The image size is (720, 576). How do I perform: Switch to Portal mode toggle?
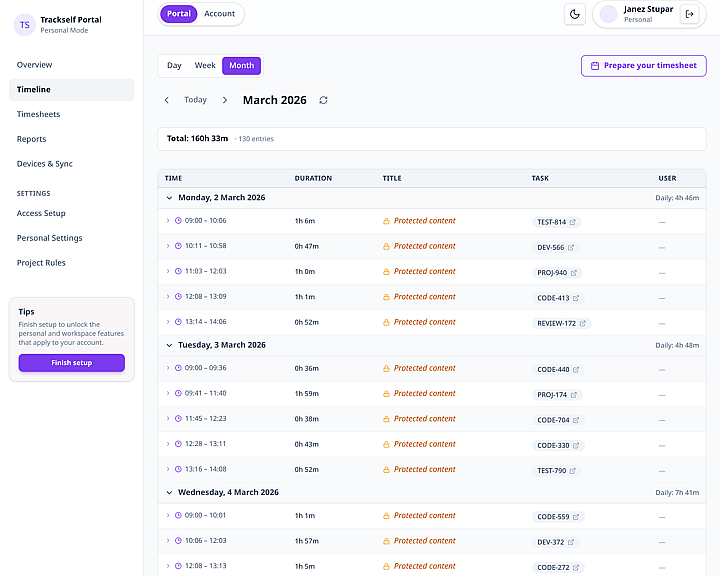tap(179, 14)
